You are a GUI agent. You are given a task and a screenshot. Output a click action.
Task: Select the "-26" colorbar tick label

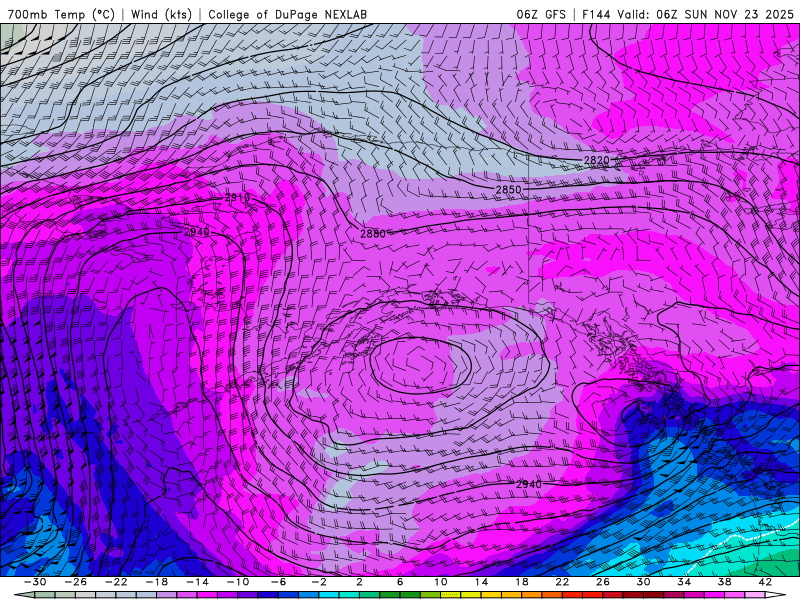click(x=76, y=582)
